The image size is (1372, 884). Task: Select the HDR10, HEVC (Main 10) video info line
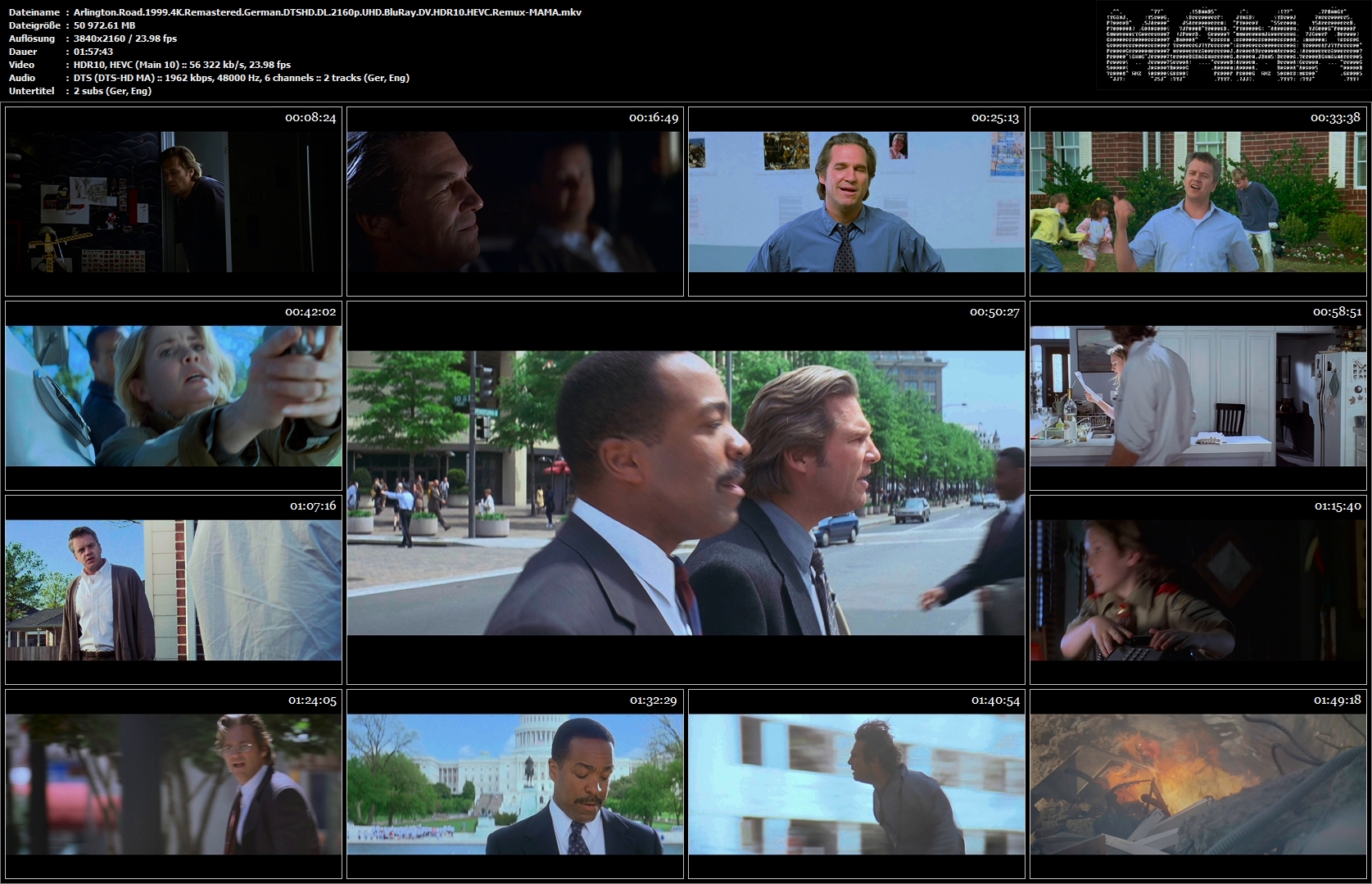(182, 65)
